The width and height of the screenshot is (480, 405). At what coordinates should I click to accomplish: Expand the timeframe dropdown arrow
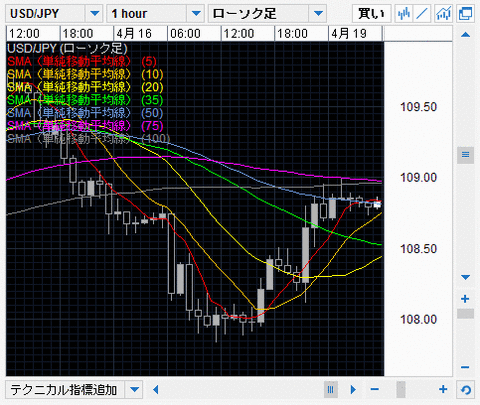pyautogui.click(x=196, y=14)
